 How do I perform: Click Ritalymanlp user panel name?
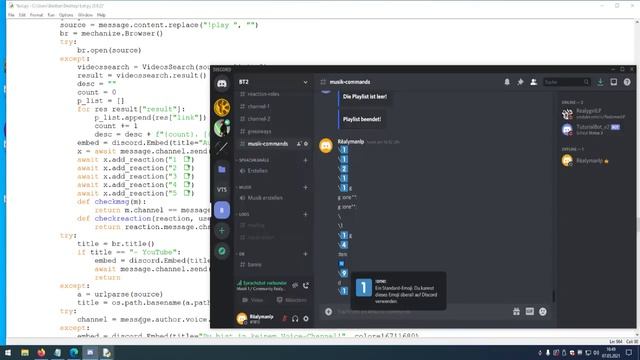pyautogui.click(x=261, y=316)
